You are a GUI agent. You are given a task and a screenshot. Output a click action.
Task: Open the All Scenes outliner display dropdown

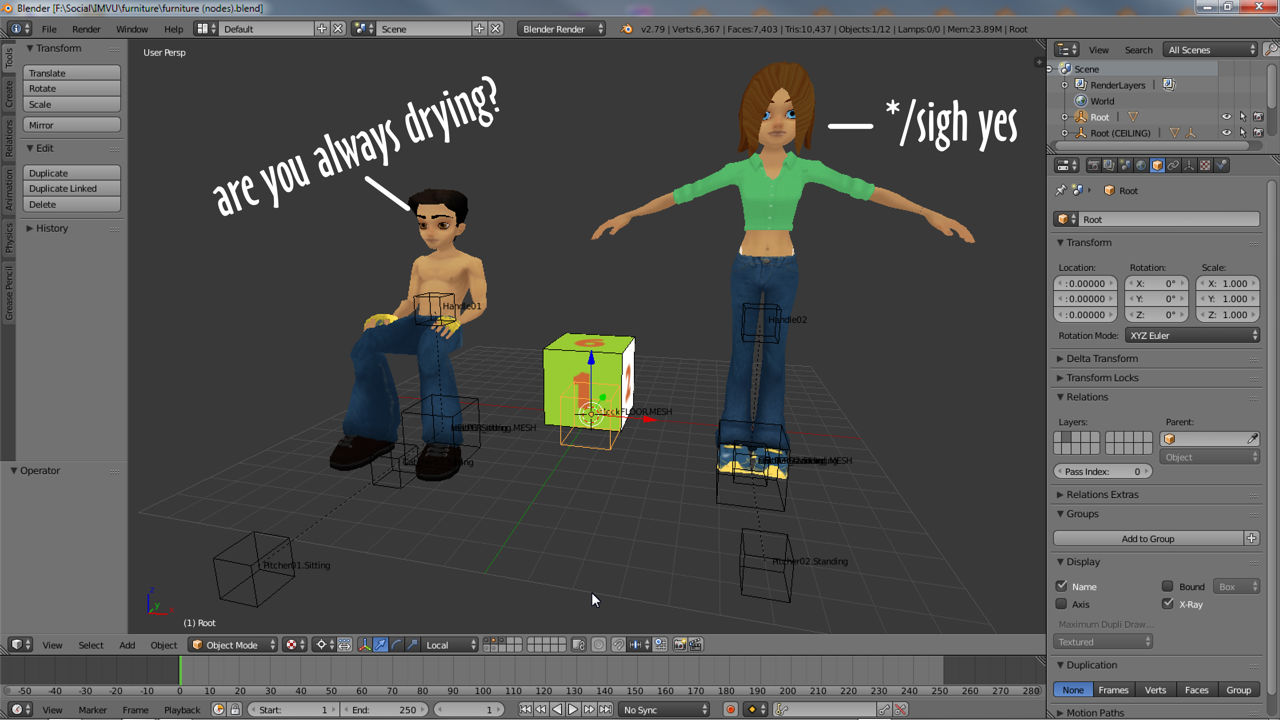pos(1211,49)
